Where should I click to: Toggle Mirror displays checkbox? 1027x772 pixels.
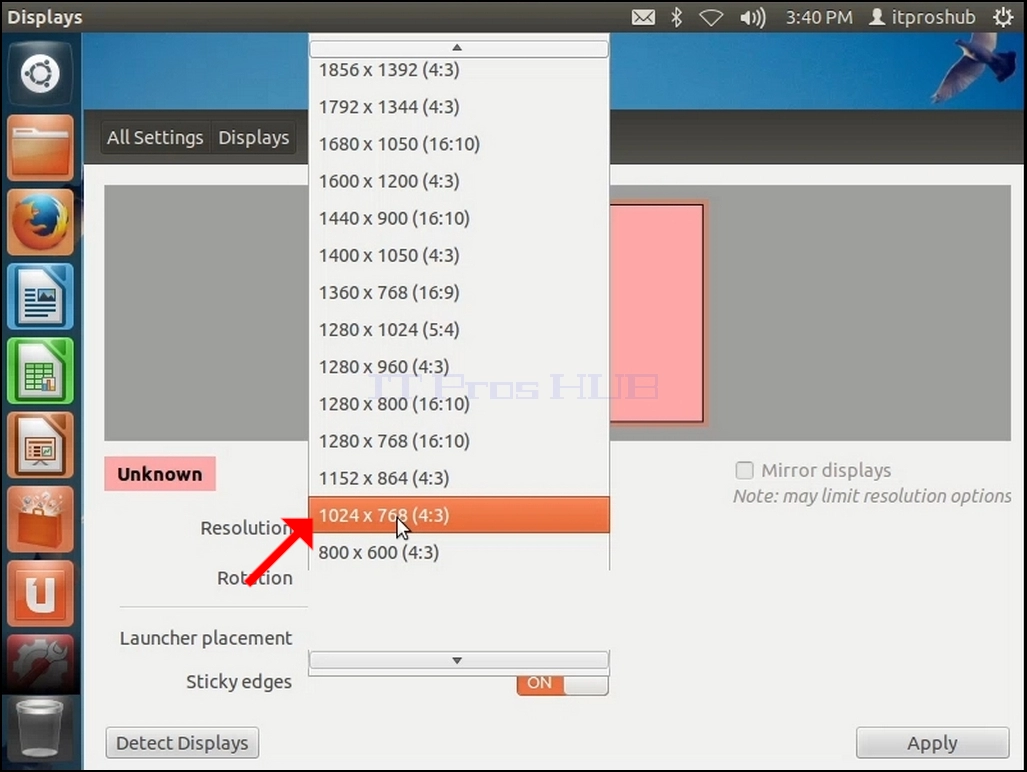(744, 470)
